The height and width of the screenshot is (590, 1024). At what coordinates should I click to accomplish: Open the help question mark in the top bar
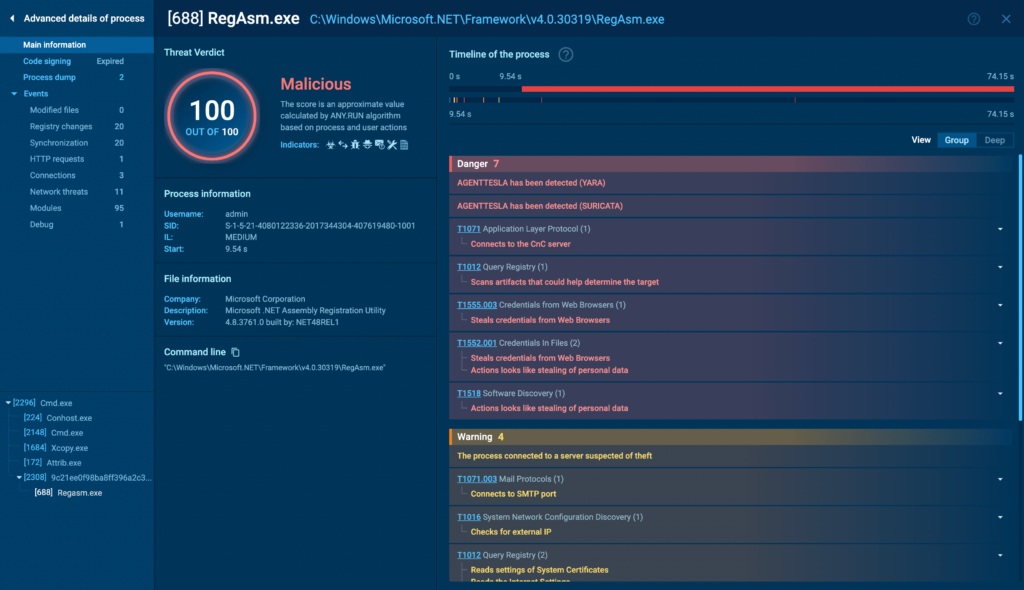click(973, 19)
